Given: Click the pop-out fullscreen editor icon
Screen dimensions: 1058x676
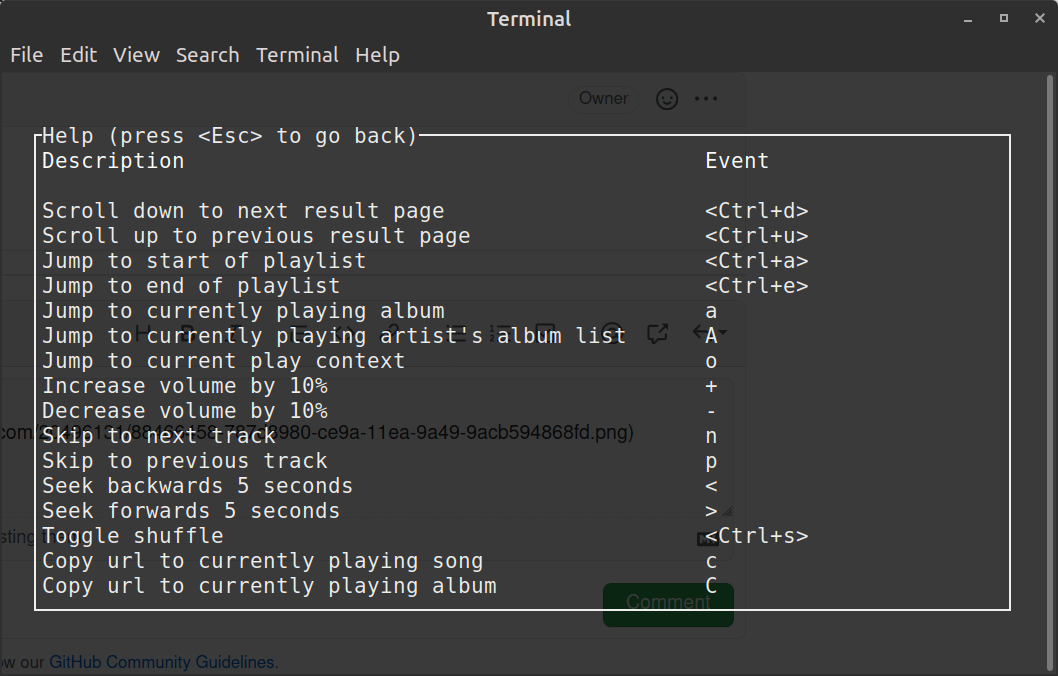Looking at the screenshot, I should tap(658, 331).
